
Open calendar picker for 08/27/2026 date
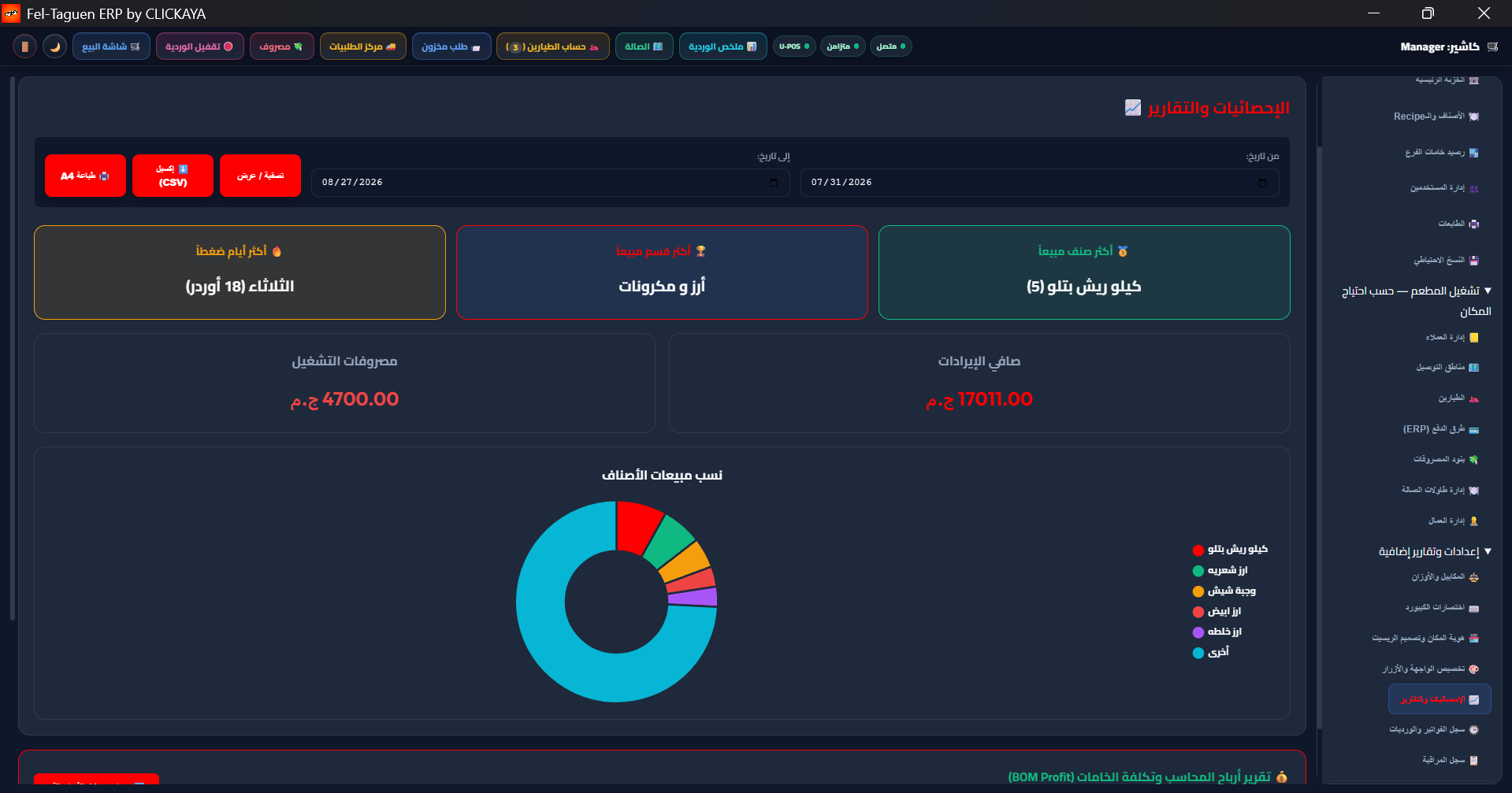pos(774,183)
